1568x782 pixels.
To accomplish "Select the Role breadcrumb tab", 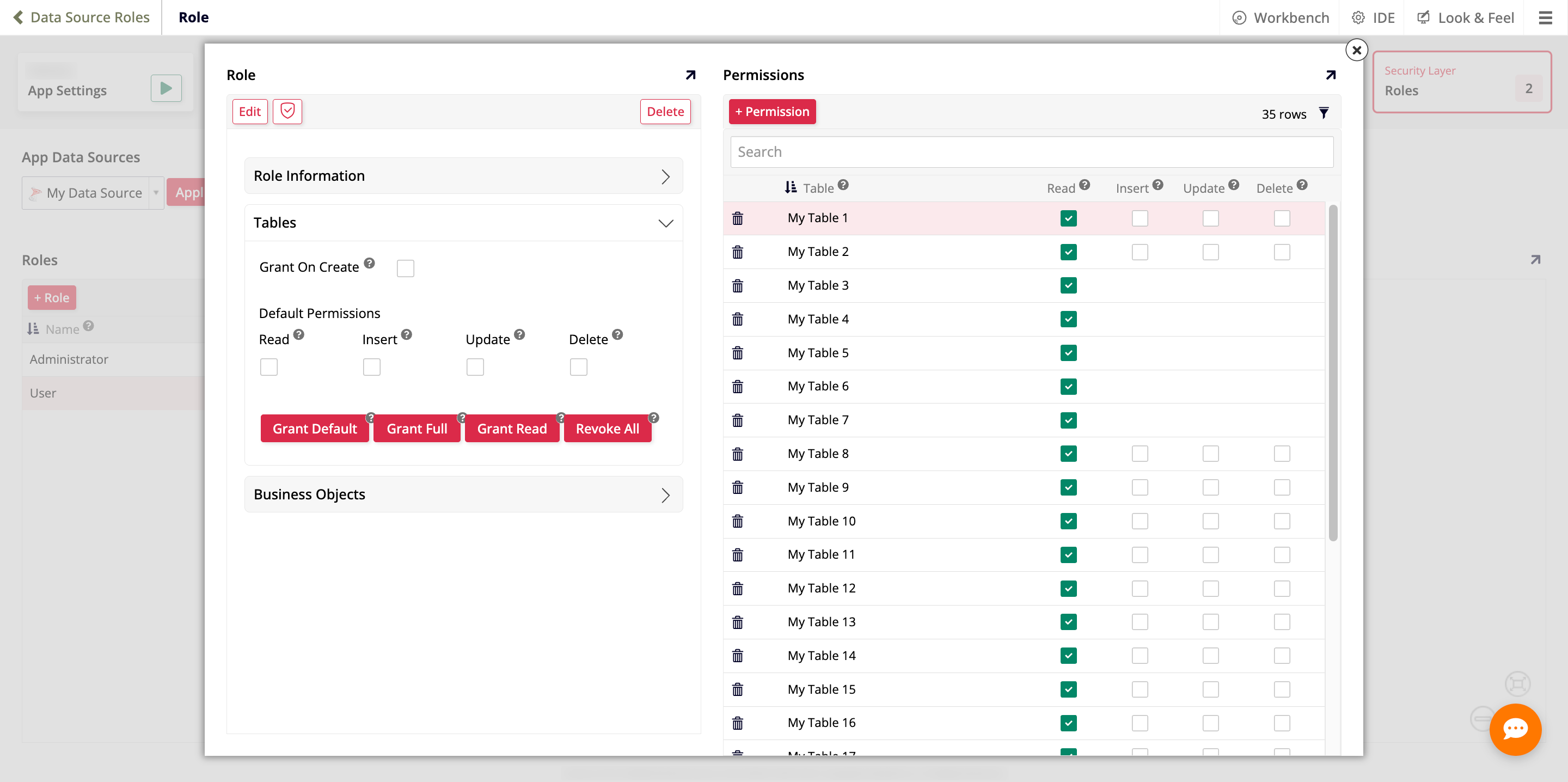I will (194, 17).
